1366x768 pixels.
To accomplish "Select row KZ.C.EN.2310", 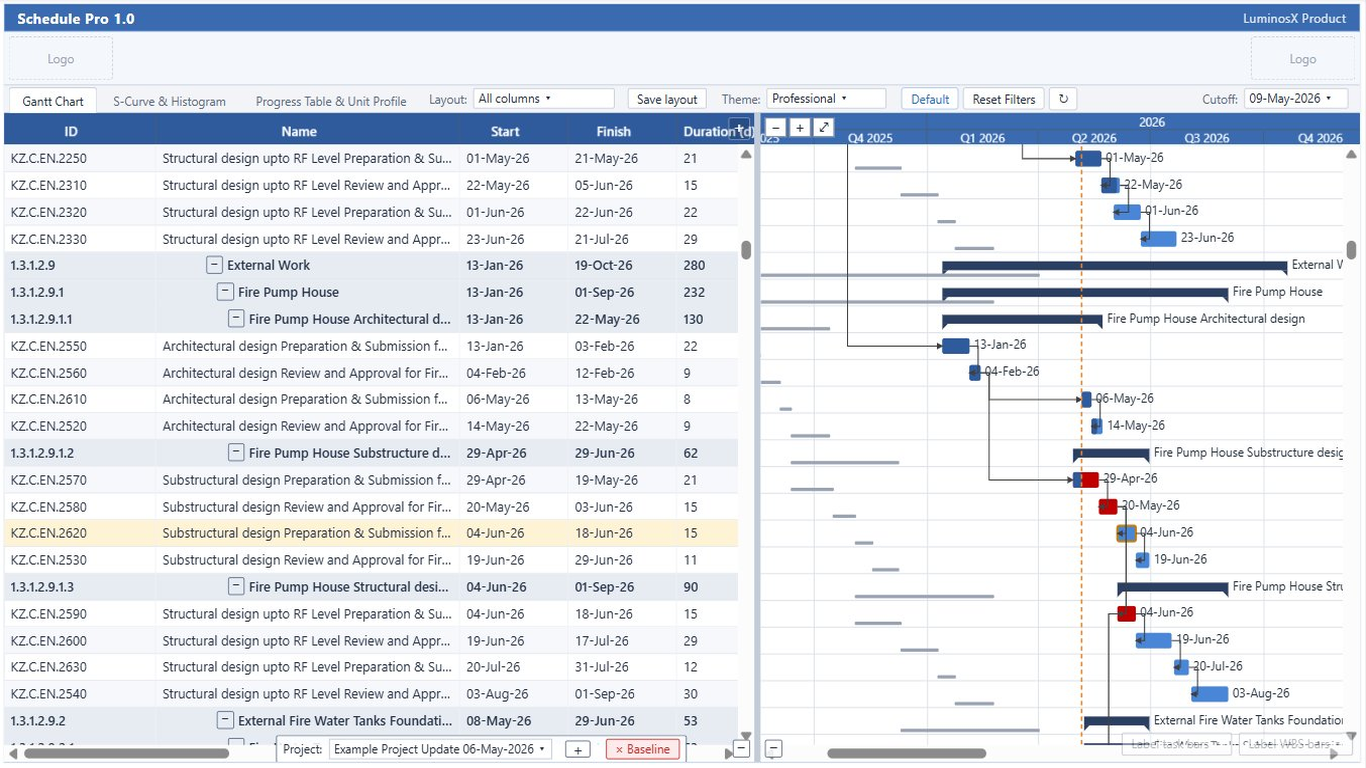I will [371, 185].
